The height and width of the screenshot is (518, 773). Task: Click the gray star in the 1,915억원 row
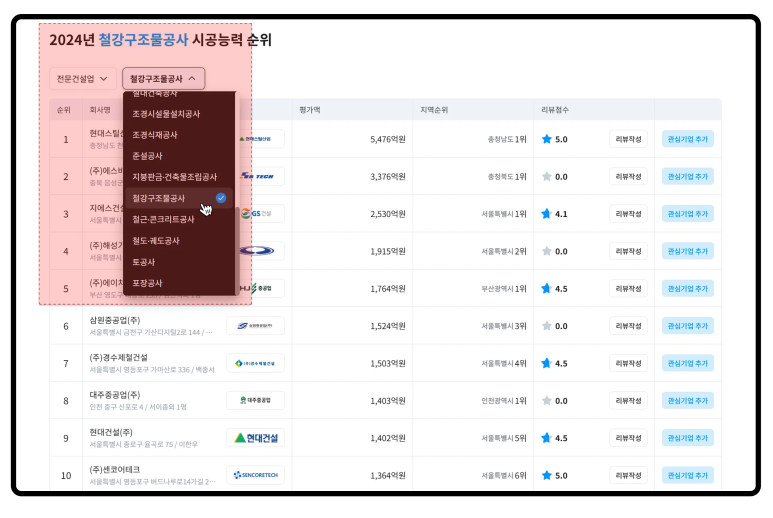tap(546, 251)
